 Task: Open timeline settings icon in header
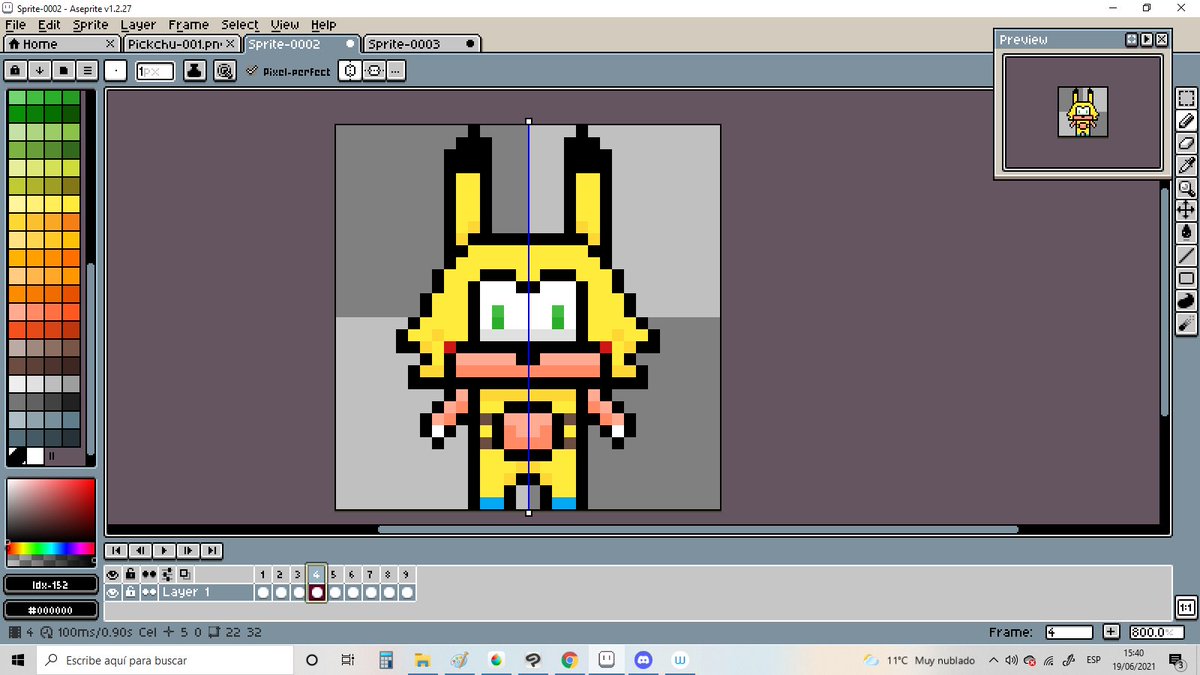pos(167,575)
